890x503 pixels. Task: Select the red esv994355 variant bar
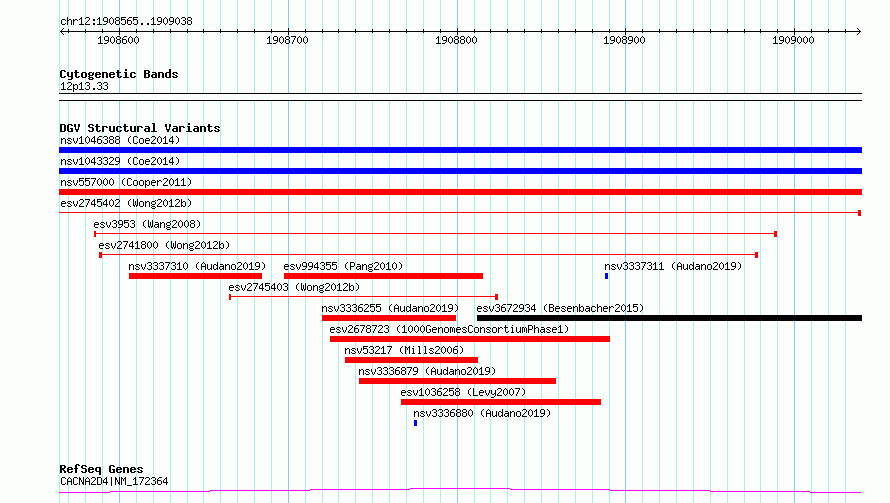point(383,276)
